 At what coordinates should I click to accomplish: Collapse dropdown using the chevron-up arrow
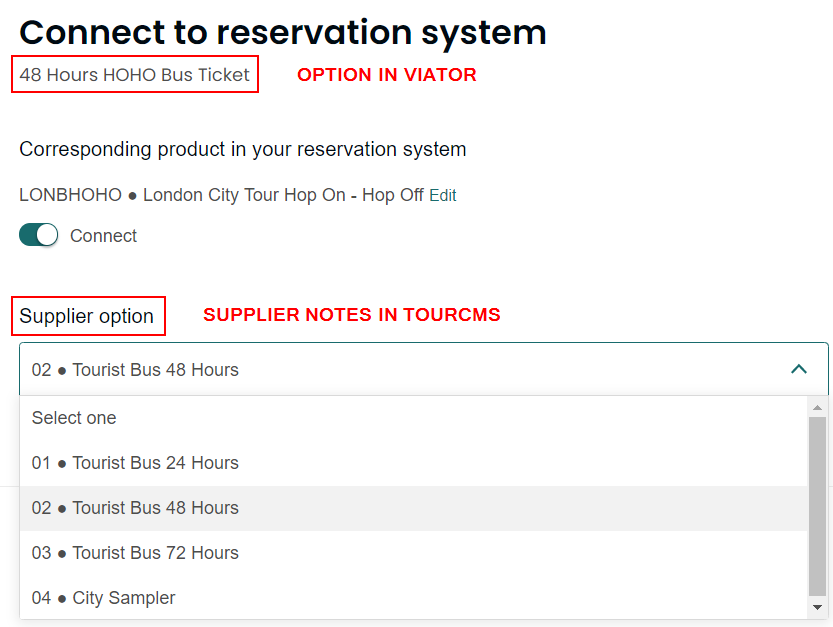point(798,369)
